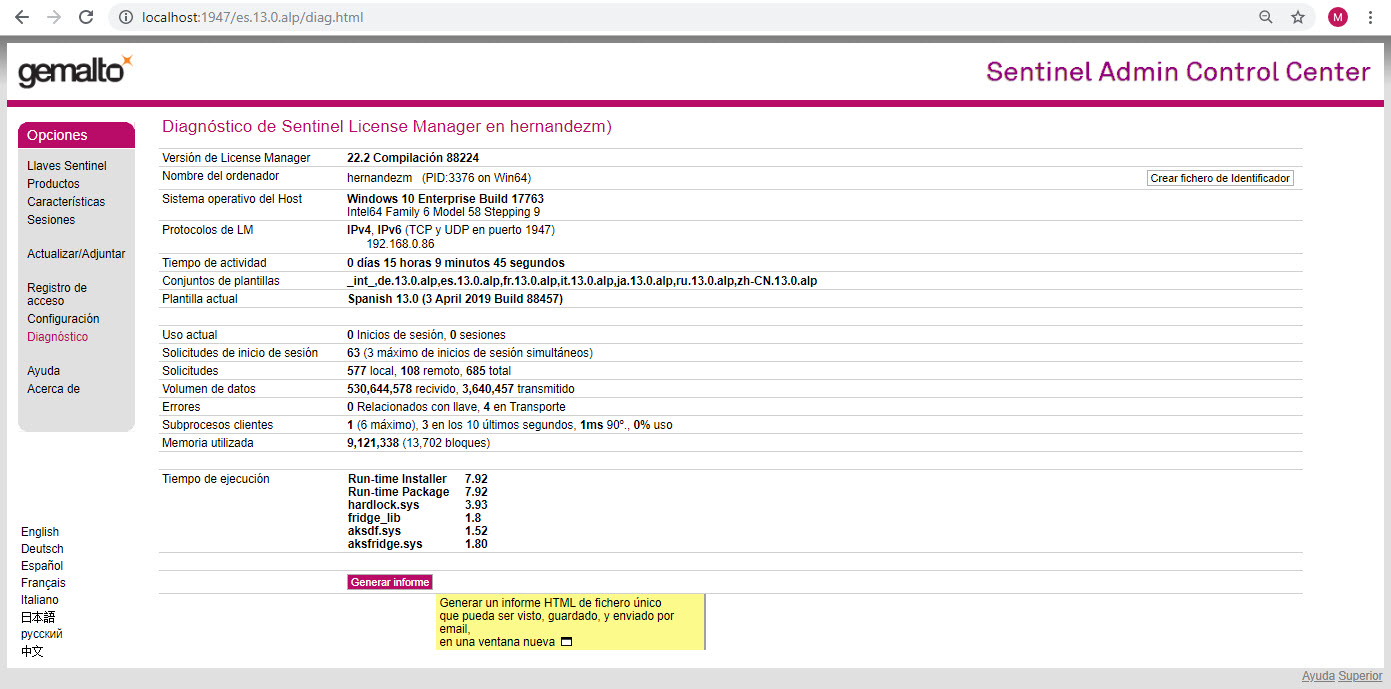Switch language to 中文

coord(32,651)
